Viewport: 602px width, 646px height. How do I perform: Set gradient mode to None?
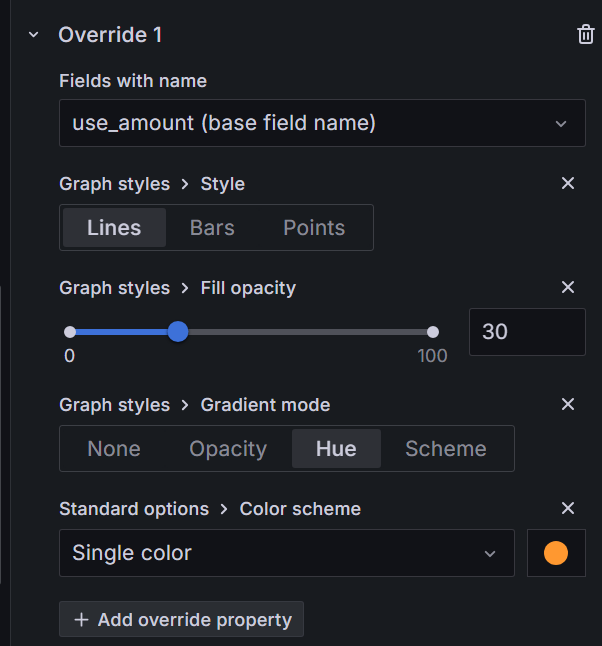click(x=114, y=449)
